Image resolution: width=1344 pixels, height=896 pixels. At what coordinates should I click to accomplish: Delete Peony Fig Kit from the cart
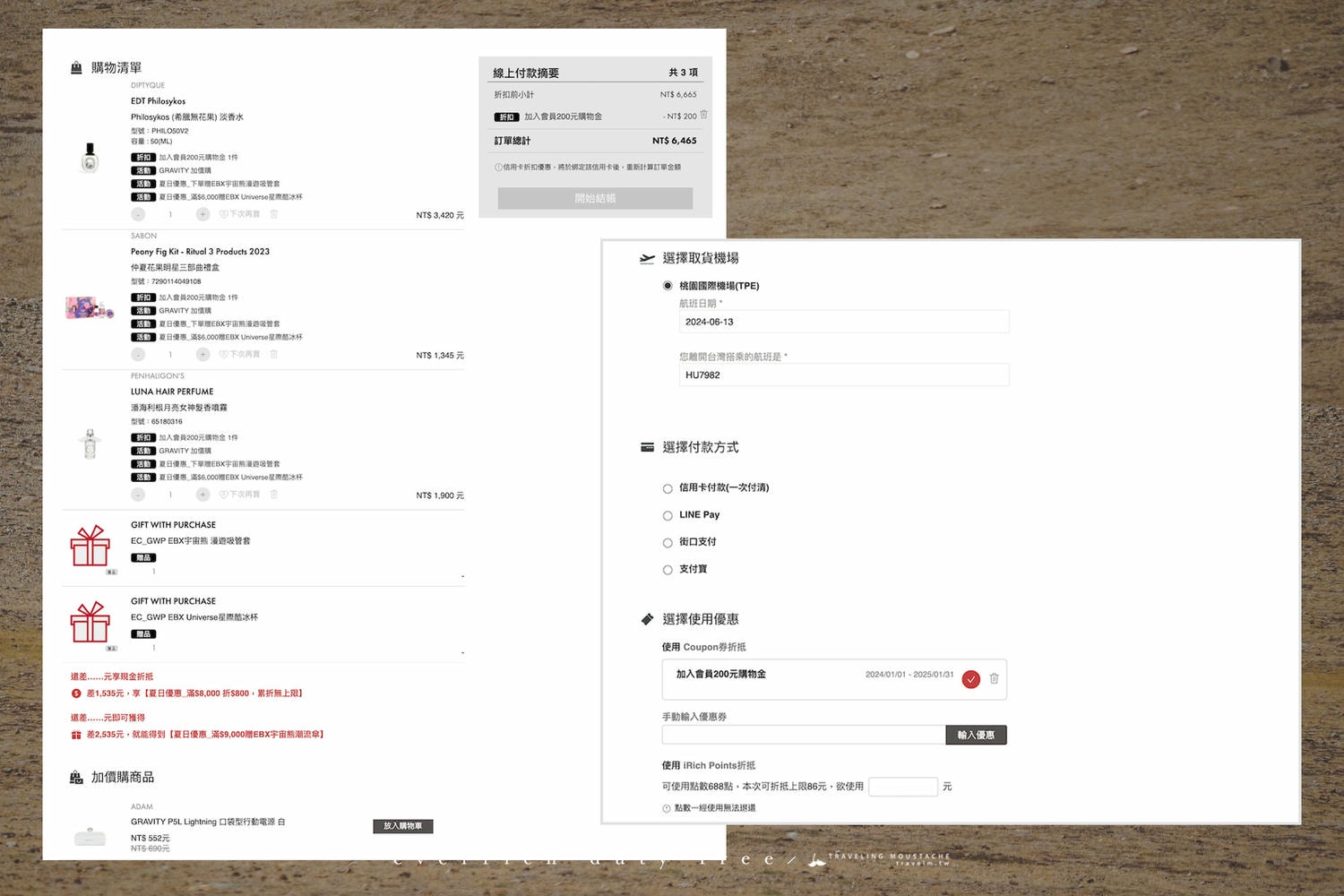[274, 354]
